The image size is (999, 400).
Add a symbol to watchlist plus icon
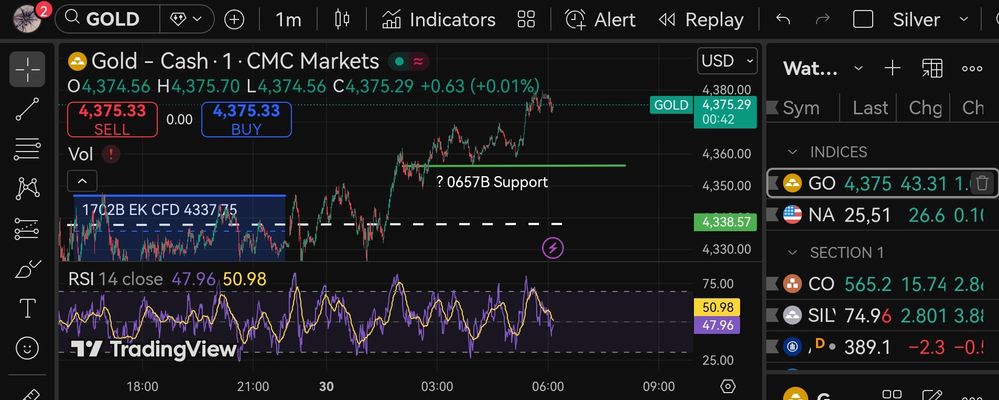pyautogui.click(x=893, y=68)
